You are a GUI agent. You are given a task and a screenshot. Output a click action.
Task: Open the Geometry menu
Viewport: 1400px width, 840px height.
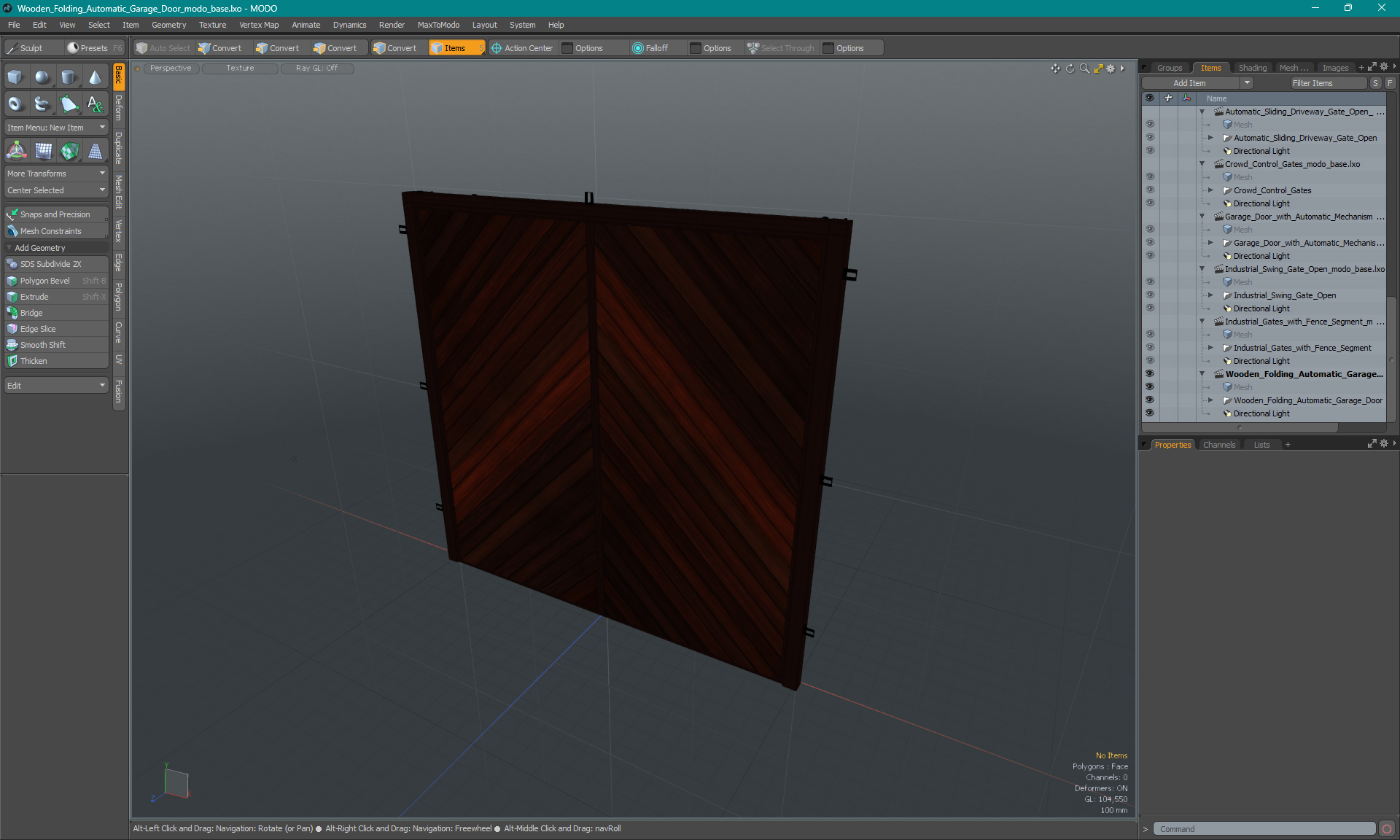[168, 25]
